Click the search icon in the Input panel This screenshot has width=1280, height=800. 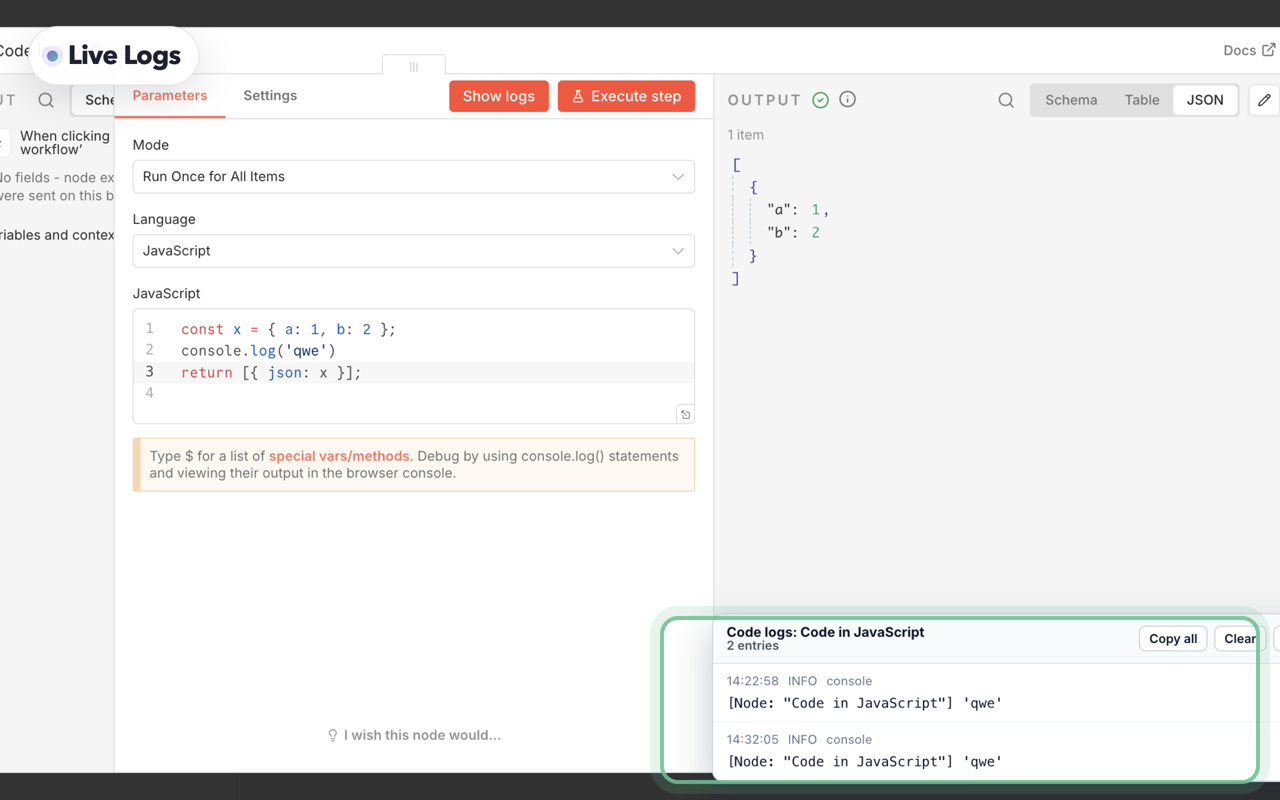(46, 100)
